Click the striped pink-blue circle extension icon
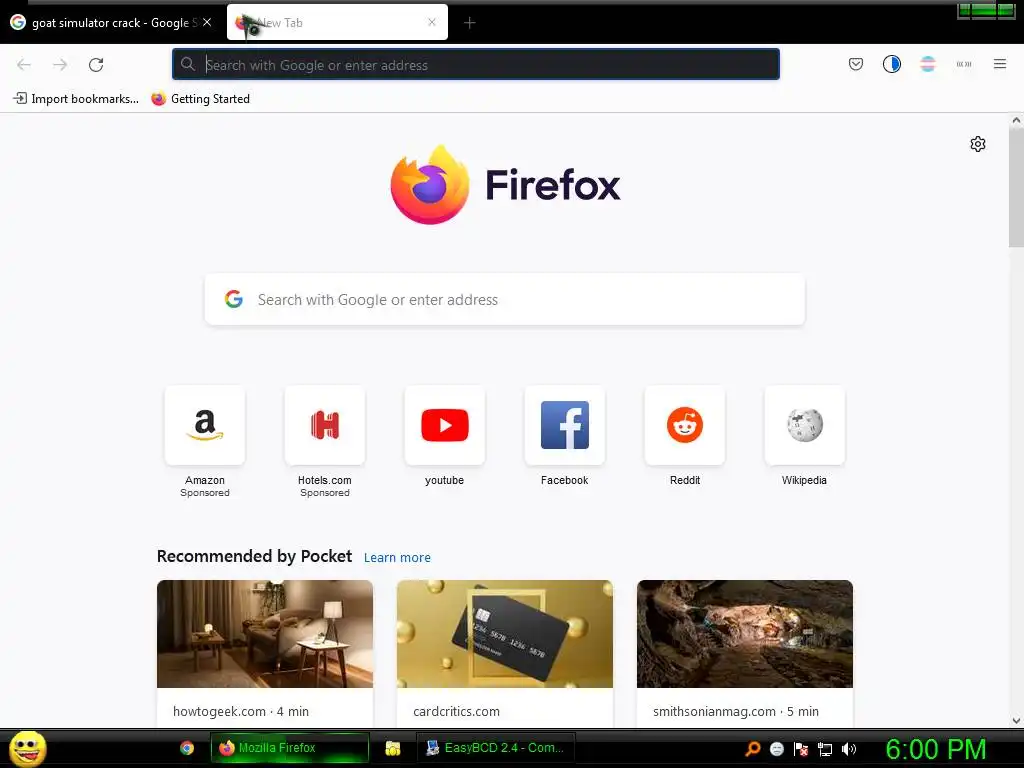The width and height of the screenshot is (1024, 768). pos(927,64)
